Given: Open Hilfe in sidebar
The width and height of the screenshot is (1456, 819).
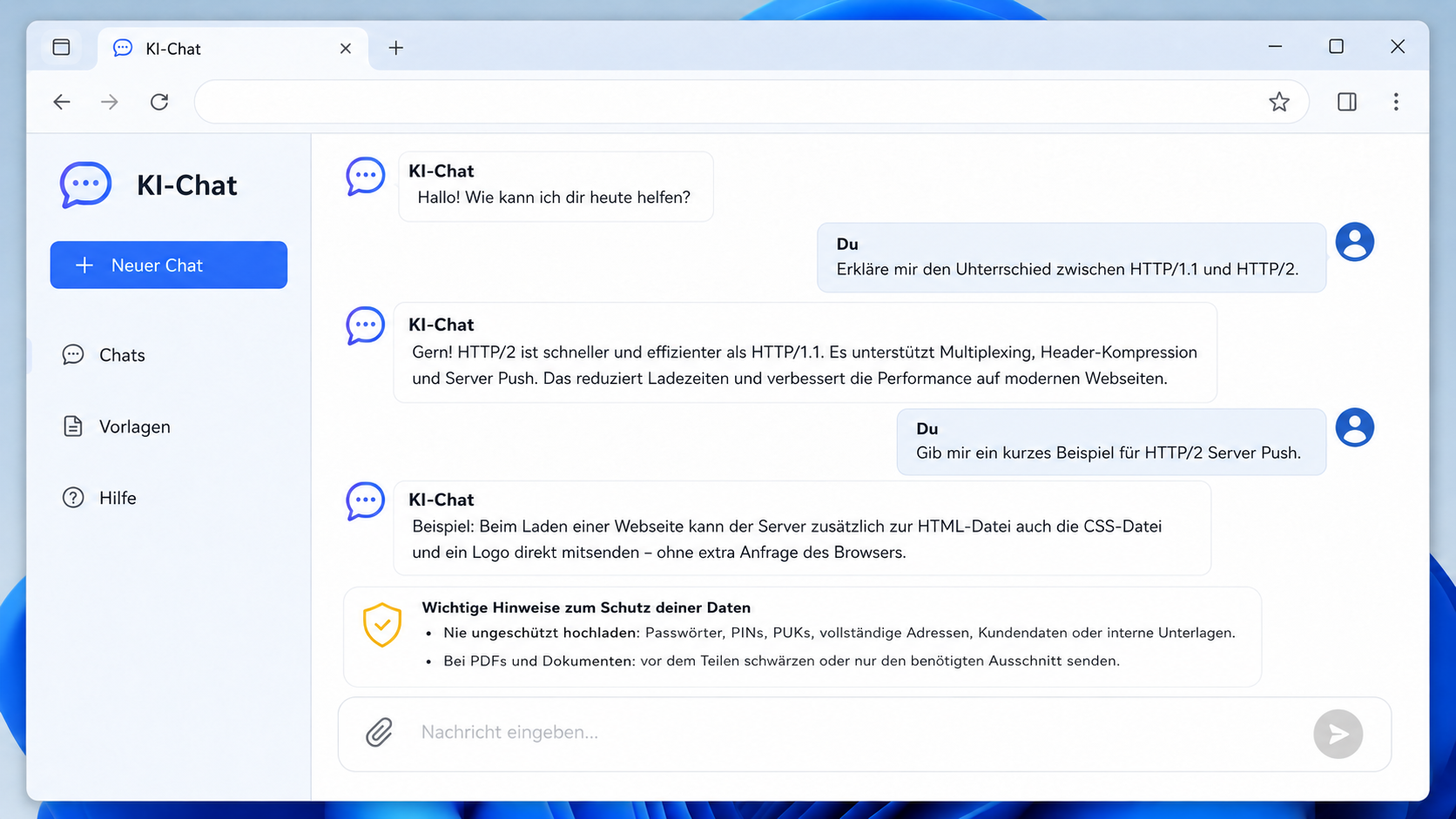Looking at the screenshot, I should click(118, 498).
